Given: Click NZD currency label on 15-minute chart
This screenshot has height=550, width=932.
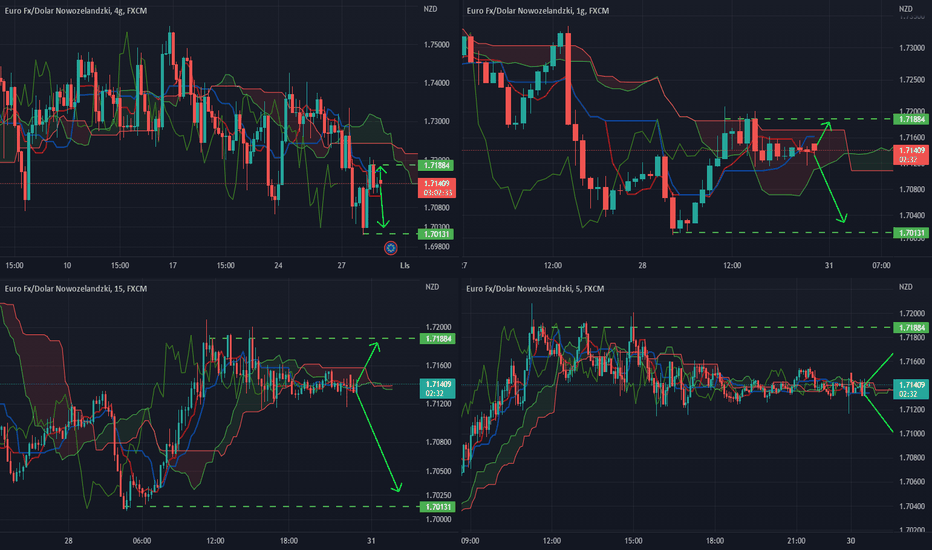Looking at the screenshot, I should coord(432,287).
